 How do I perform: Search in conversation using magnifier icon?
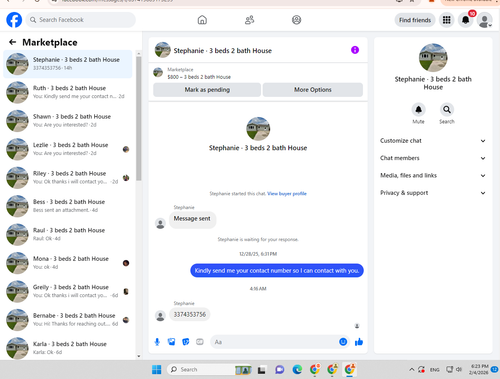447,109
